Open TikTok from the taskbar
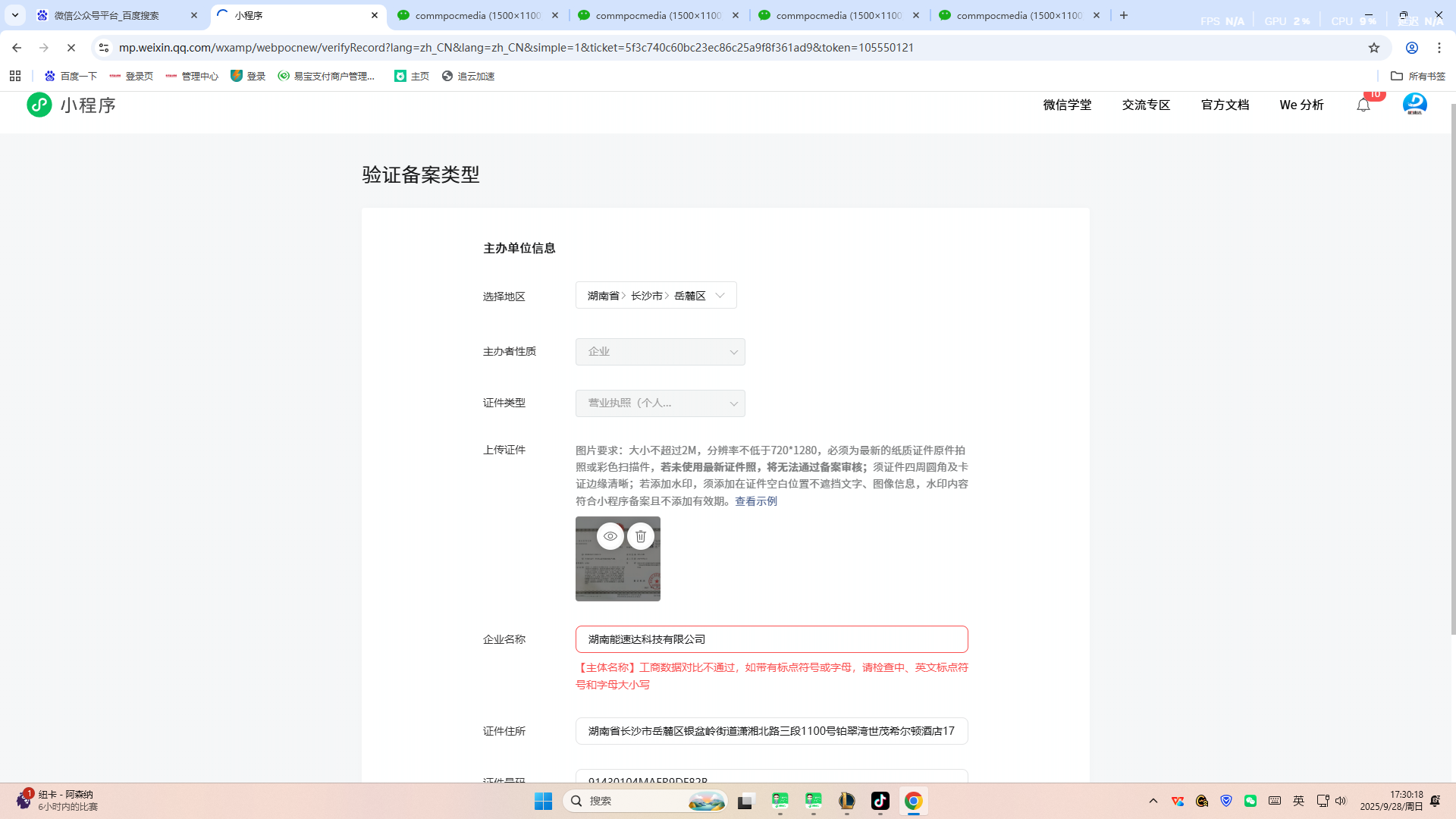The image size is (1456, 819). point(880,801)
